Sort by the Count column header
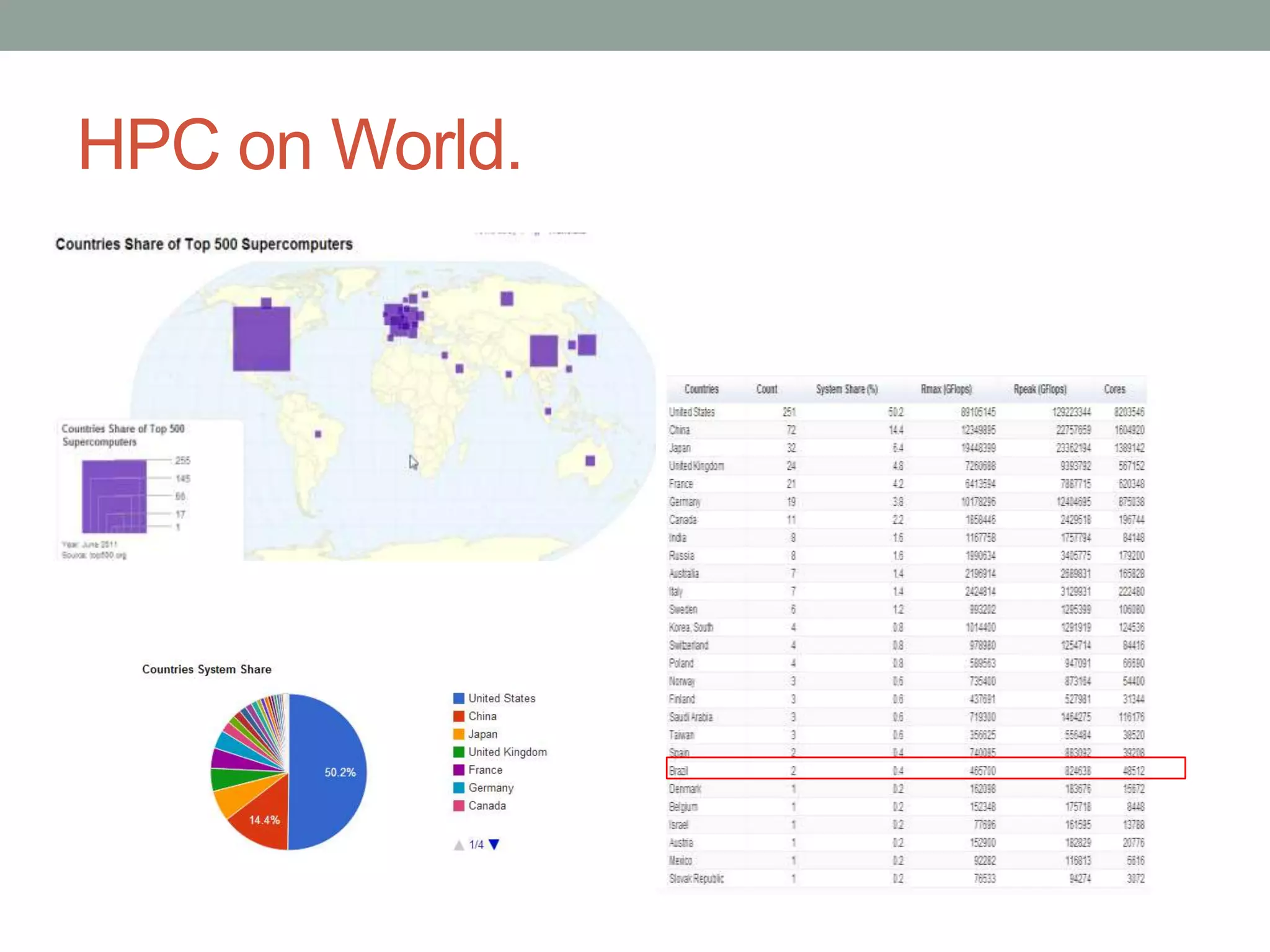 coord(766,389)
